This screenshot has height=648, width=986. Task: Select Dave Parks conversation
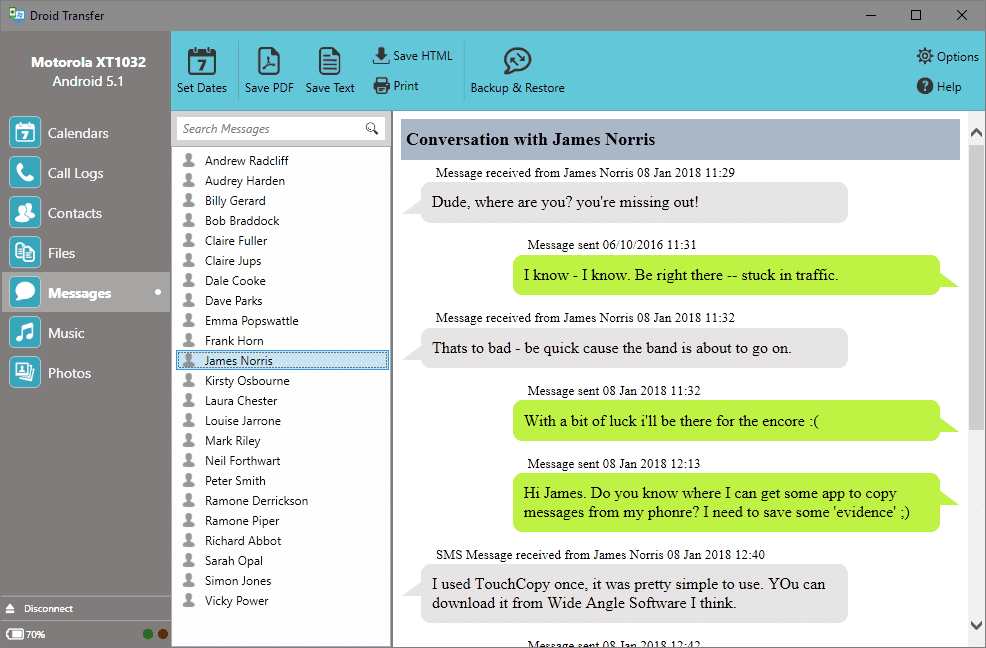click(282, 301)
